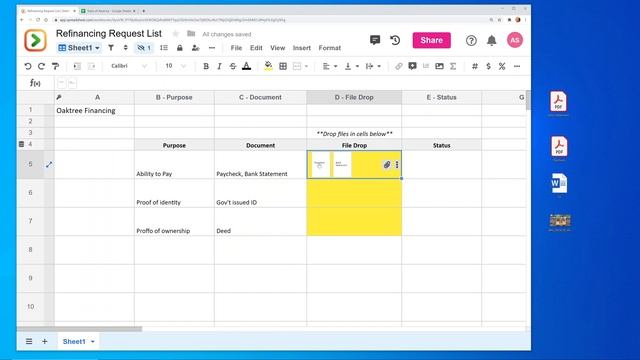Select column header D - File Drop
Viewport: 640px width, 360px height.
point(354,97)
